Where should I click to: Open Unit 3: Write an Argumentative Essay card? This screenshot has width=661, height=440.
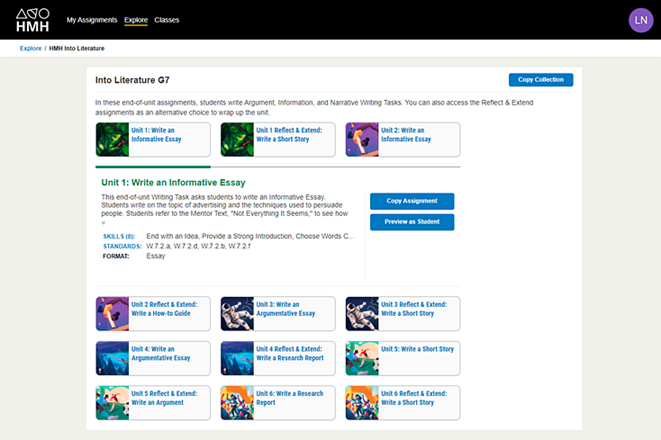pos(278,314)
